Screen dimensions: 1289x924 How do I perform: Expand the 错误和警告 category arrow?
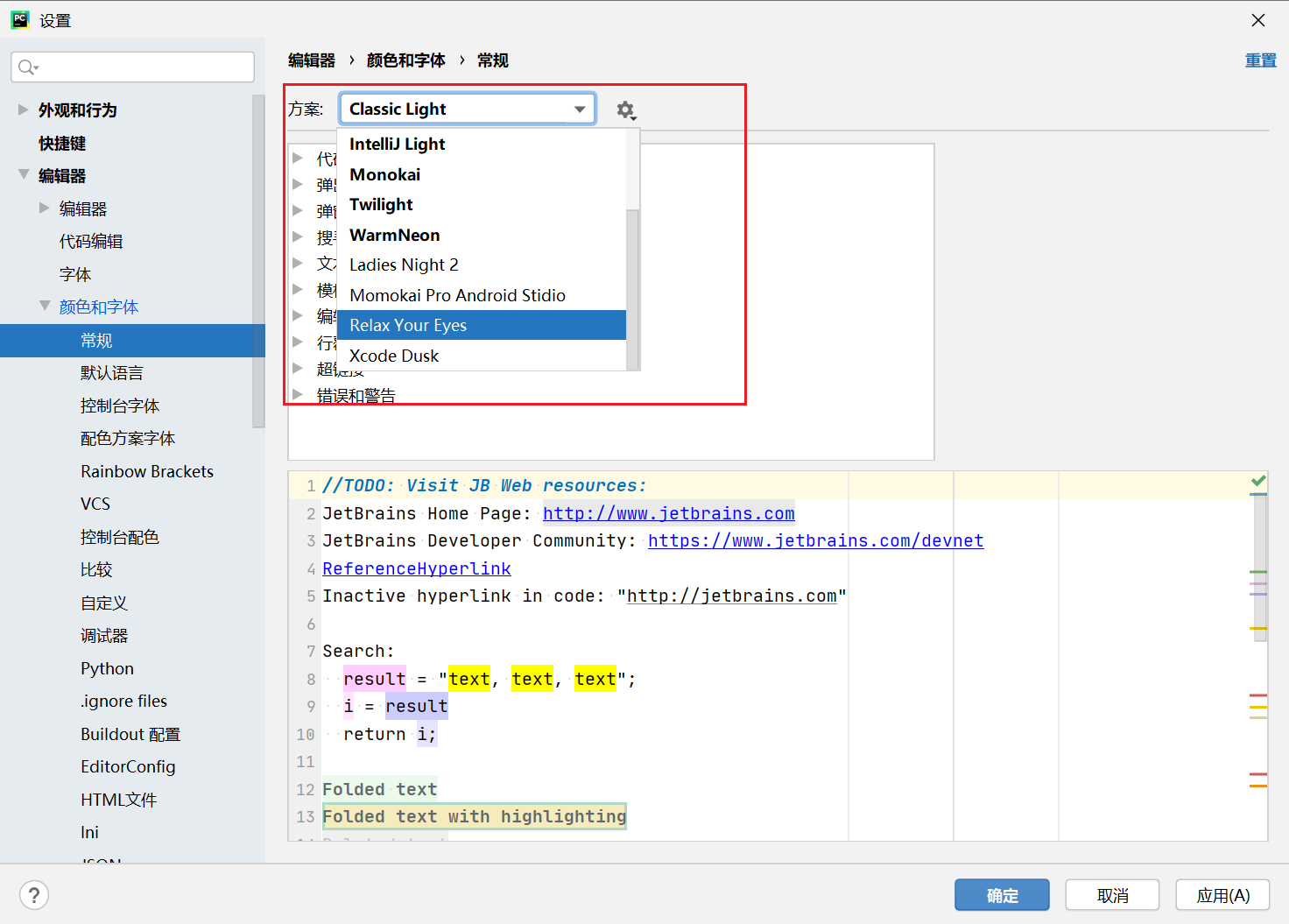tap(298, 394)
